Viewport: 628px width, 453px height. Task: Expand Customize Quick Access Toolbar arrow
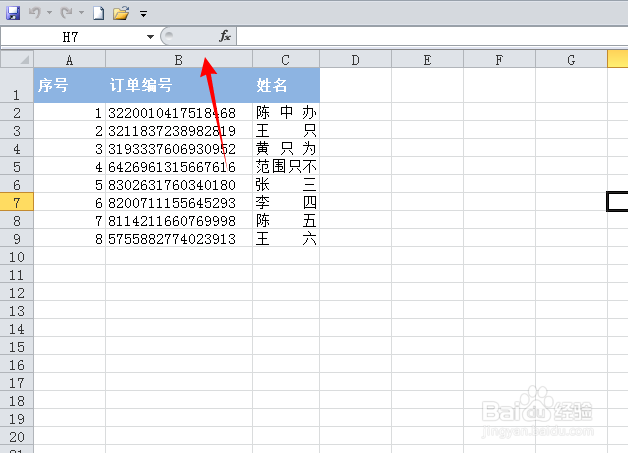[x=143, y=14]
